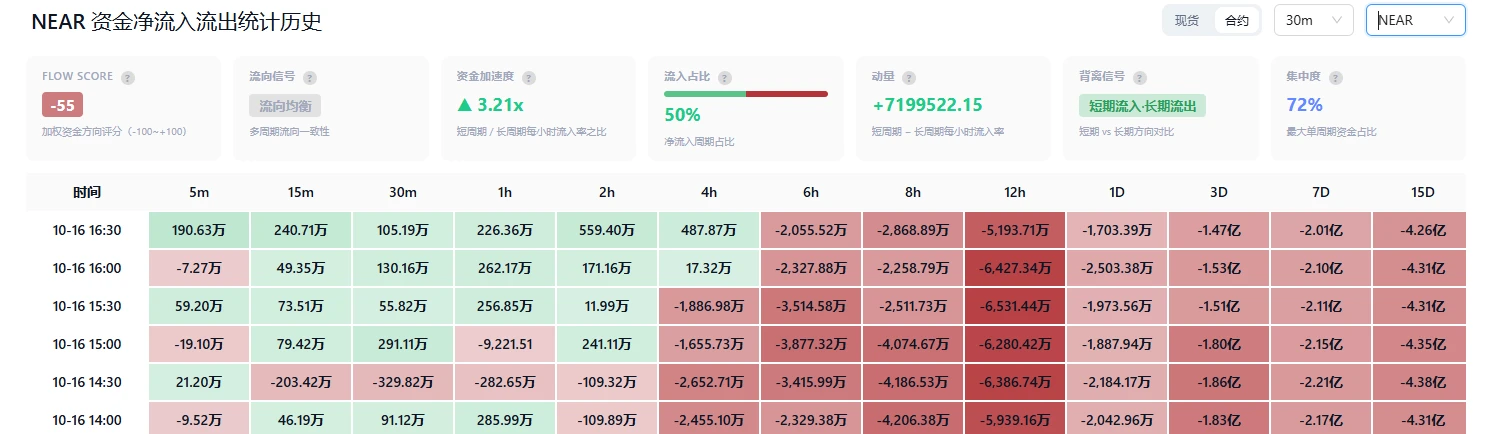This screenshot has height=434, width=1505.
Task: Switch to 合约 market type
Action: [x=1237, y=20]
